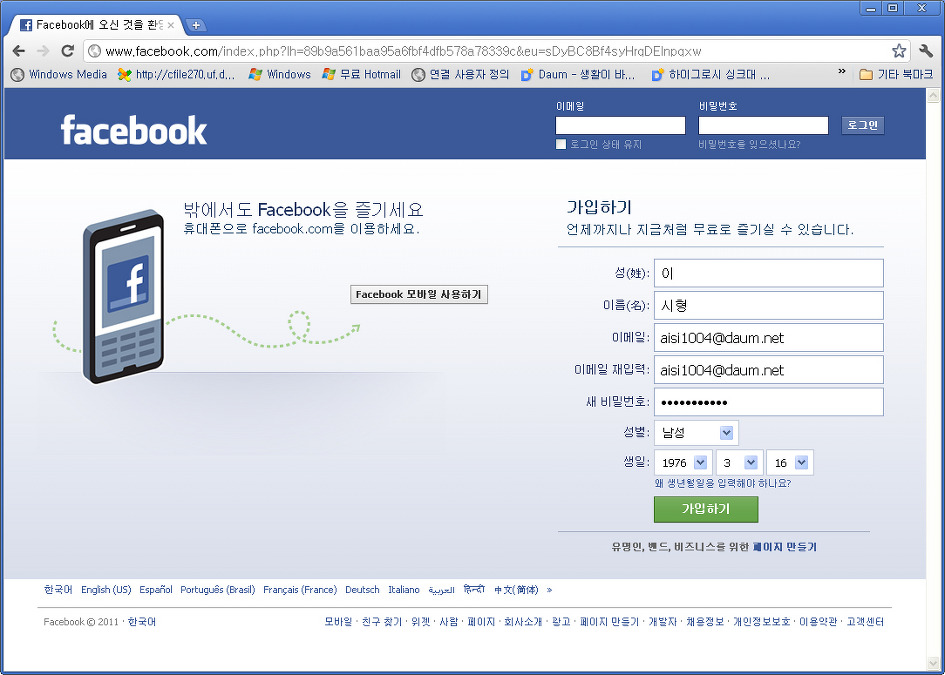Open the 기타 북마크 folder
This screenshot has width=945, height=675.
tap(896, 75)
